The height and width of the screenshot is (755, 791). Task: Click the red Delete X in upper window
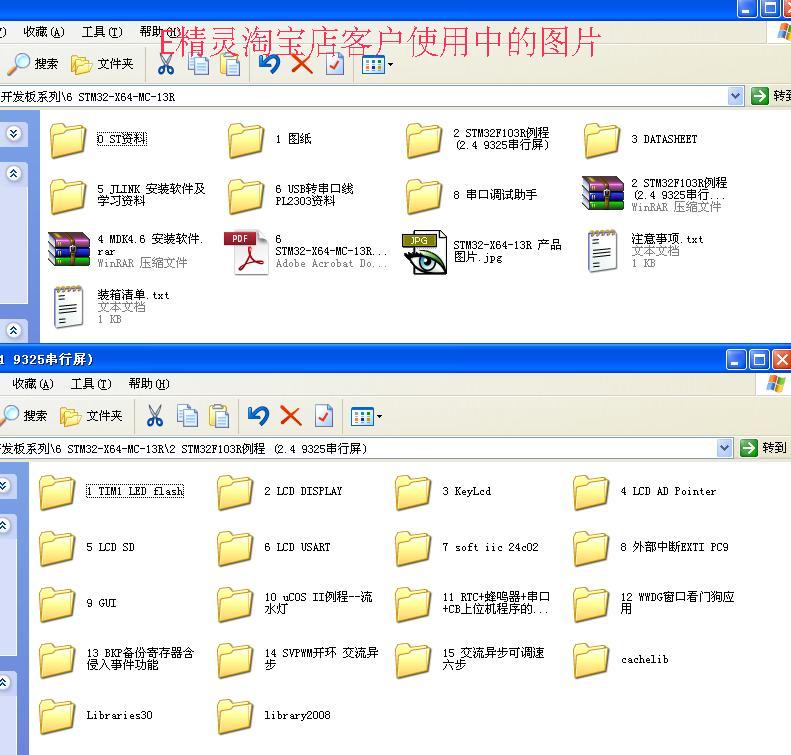(x=302, y=64)
